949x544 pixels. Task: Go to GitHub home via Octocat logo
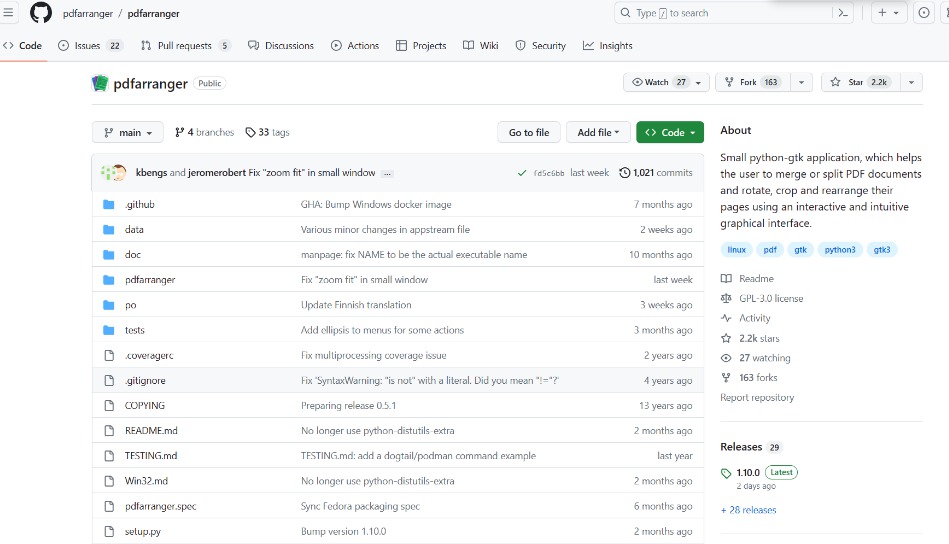tap(41, 13)
